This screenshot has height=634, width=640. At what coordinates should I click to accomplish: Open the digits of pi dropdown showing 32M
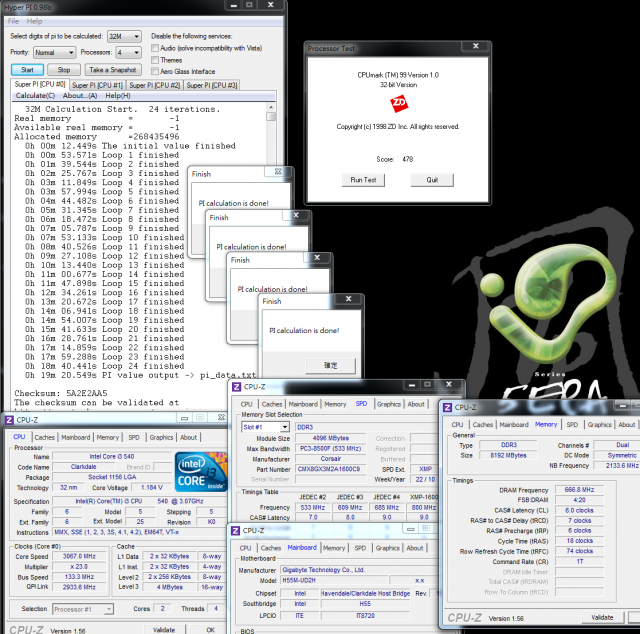click(x=124, y=36)
